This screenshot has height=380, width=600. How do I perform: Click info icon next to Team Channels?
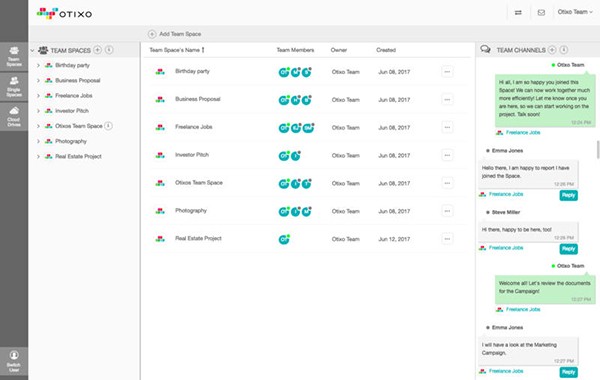tap(564, 50)
